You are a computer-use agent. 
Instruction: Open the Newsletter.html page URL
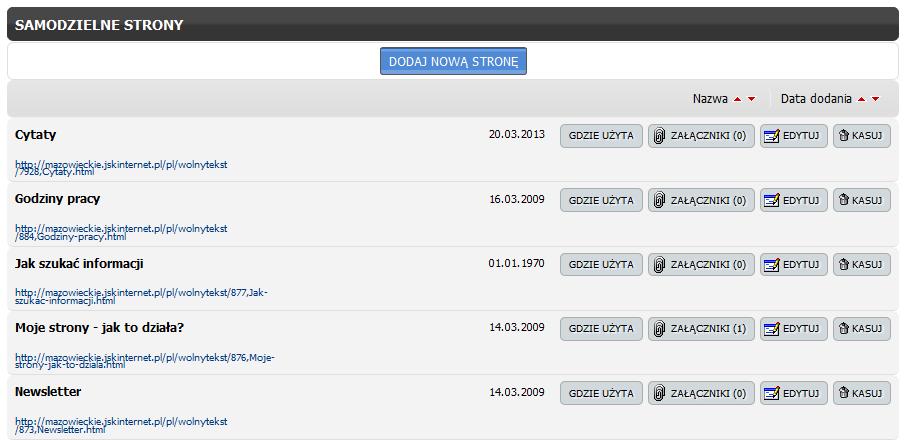[121, 425]
